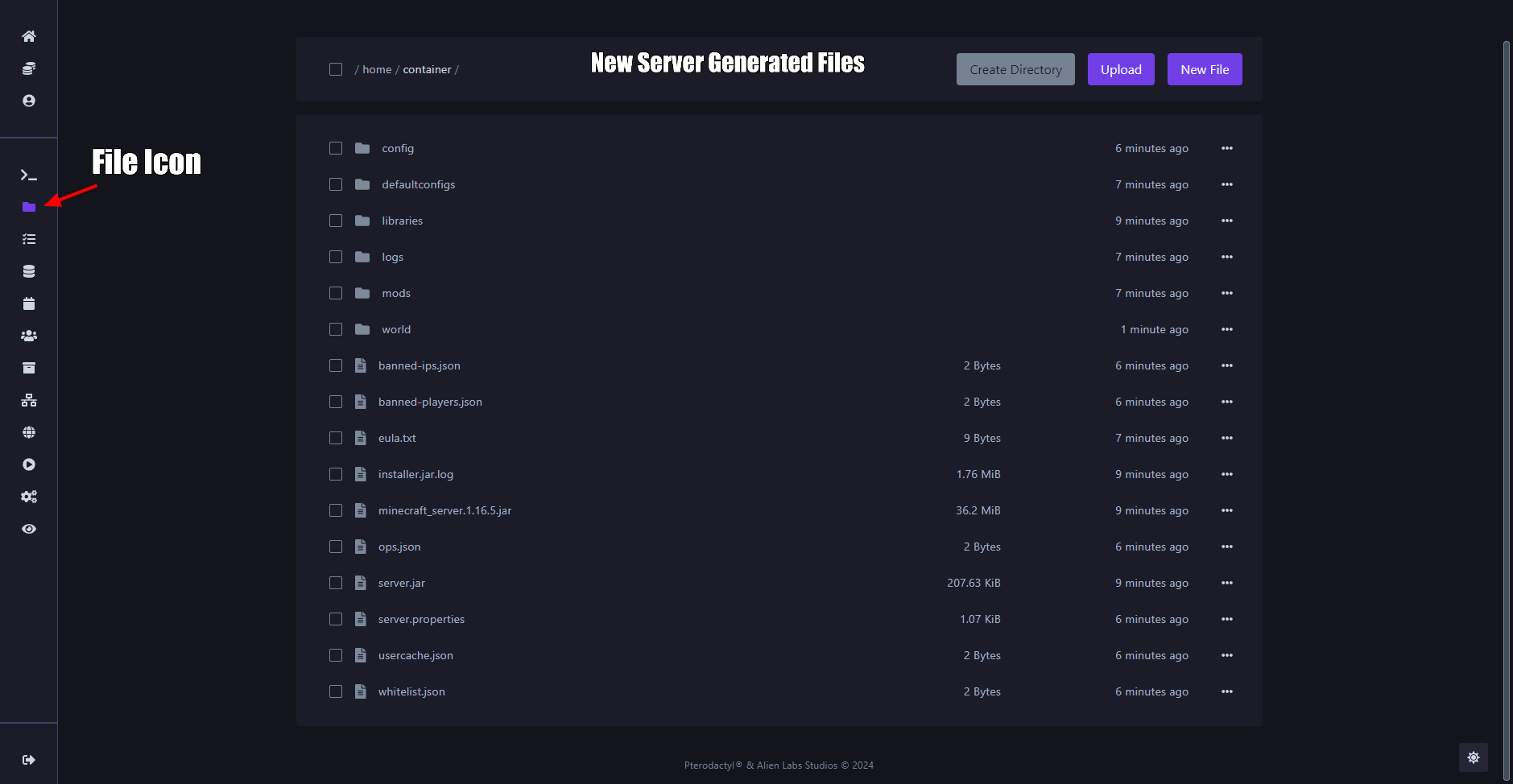The image size is (1513, 784).
Task: Select the banned-ips.json checkbox
Action: tap(336, 365)
